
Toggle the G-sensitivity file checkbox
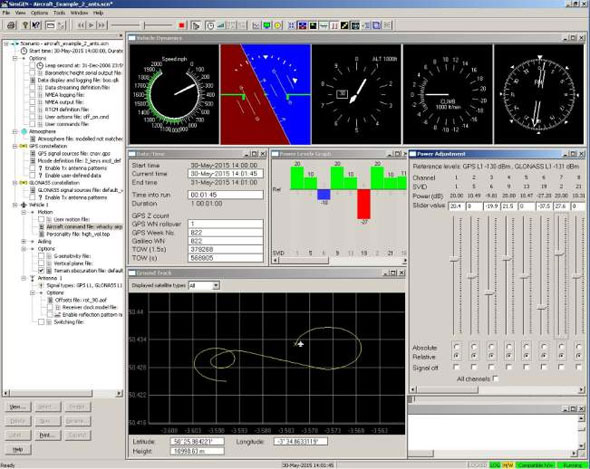click(41, 256)
